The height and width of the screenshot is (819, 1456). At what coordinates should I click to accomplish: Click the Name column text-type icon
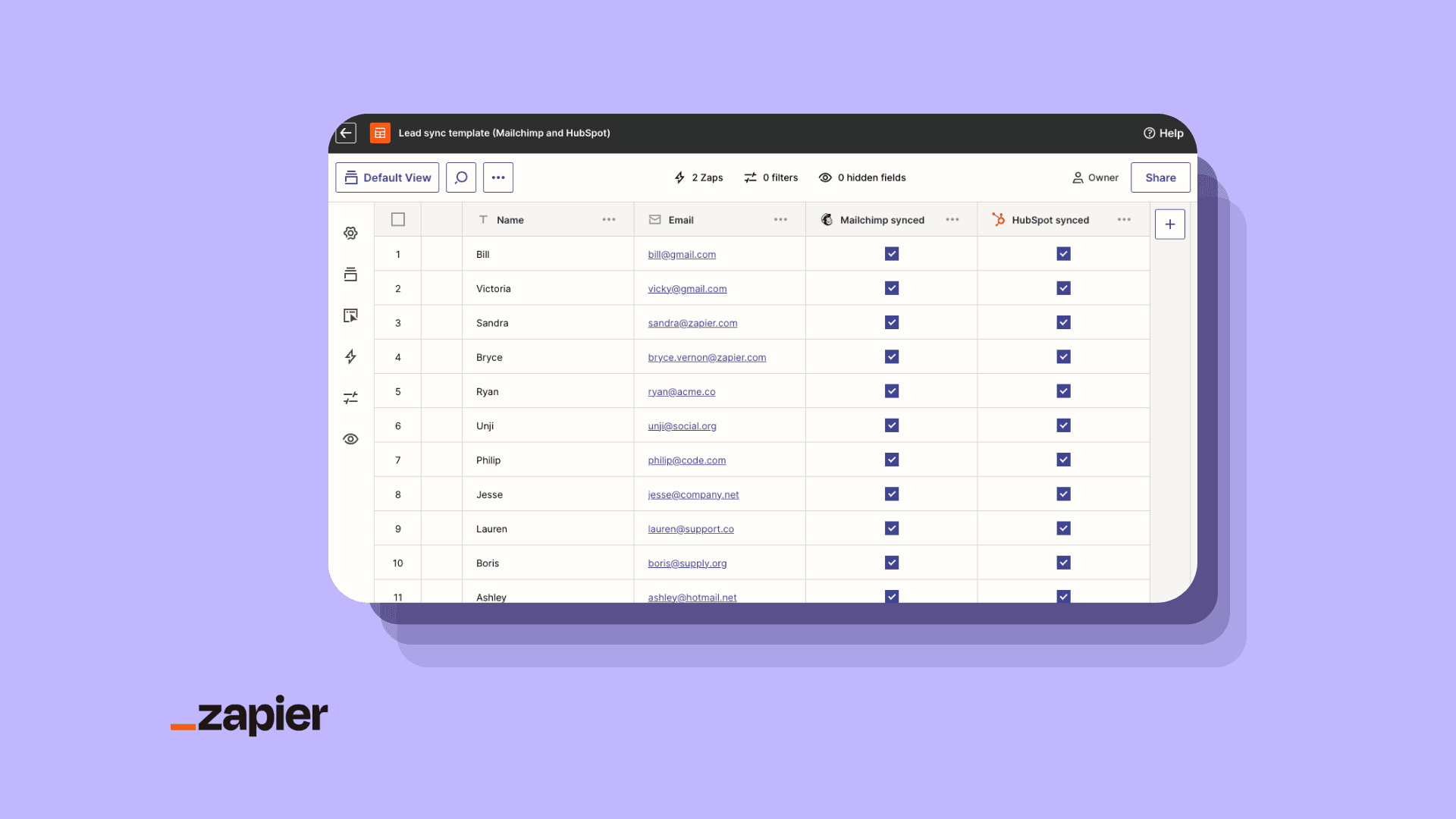tap(483, 219)
